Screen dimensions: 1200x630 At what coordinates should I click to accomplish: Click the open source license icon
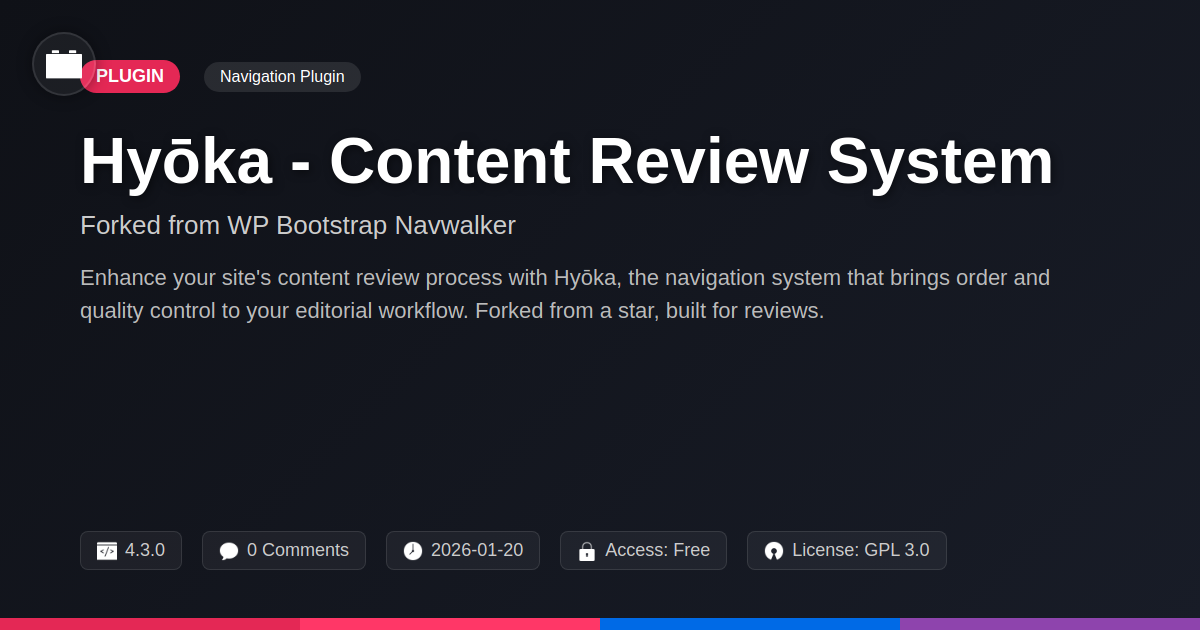(x=774, y=551)
